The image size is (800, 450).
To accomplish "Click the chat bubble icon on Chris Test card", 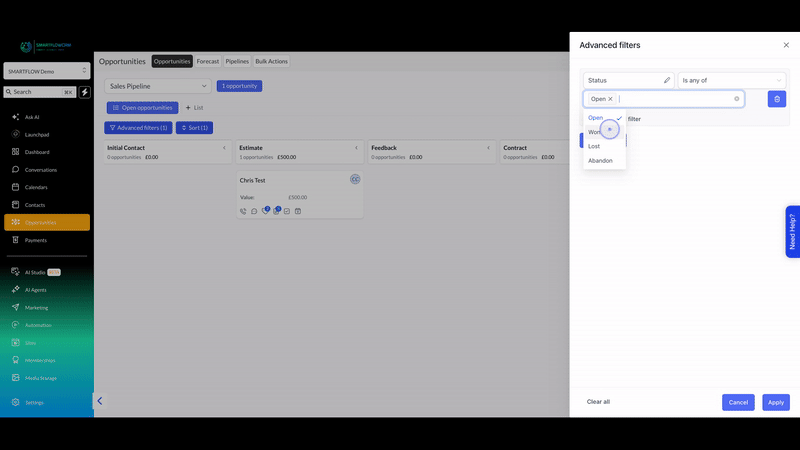I will coord(254,211).
